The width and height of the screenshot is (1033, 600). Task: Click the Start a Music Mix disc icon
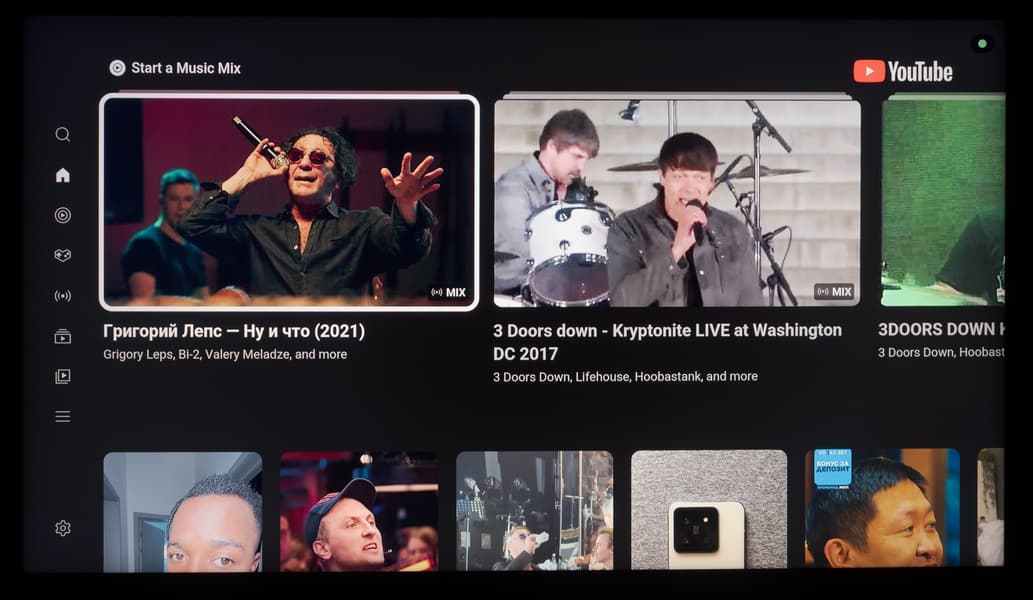pos(117,68)
